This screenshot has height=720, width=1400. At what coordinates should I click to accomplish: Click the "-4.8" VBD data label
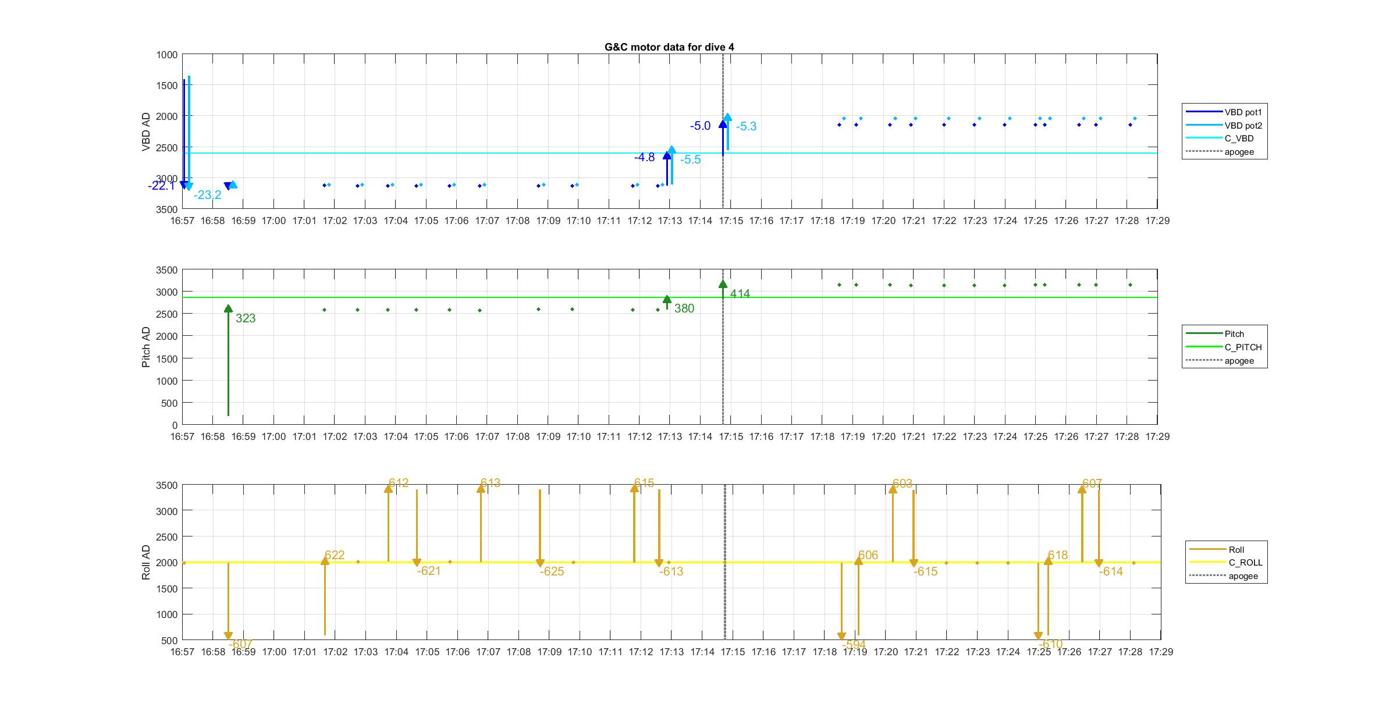click(645, 158)
